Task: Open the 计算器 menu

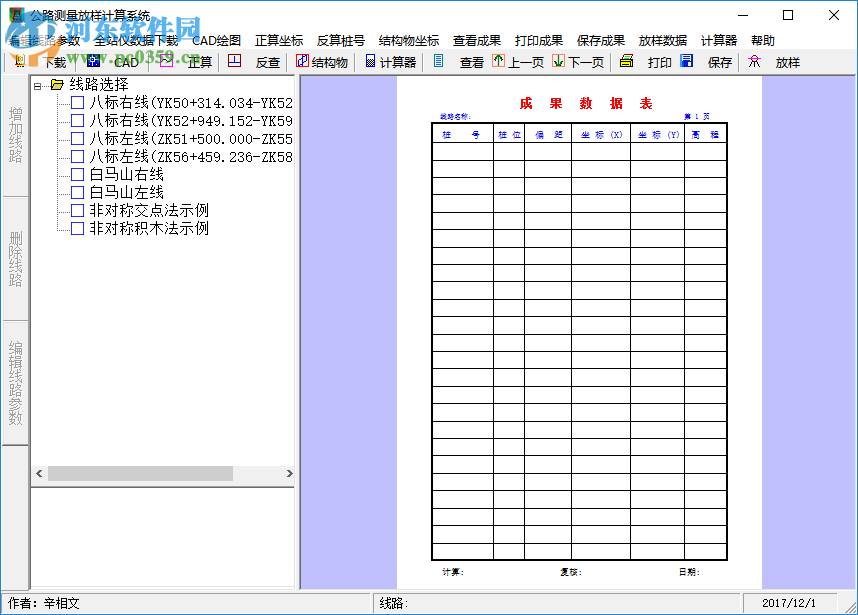Action: pos(718,40)
